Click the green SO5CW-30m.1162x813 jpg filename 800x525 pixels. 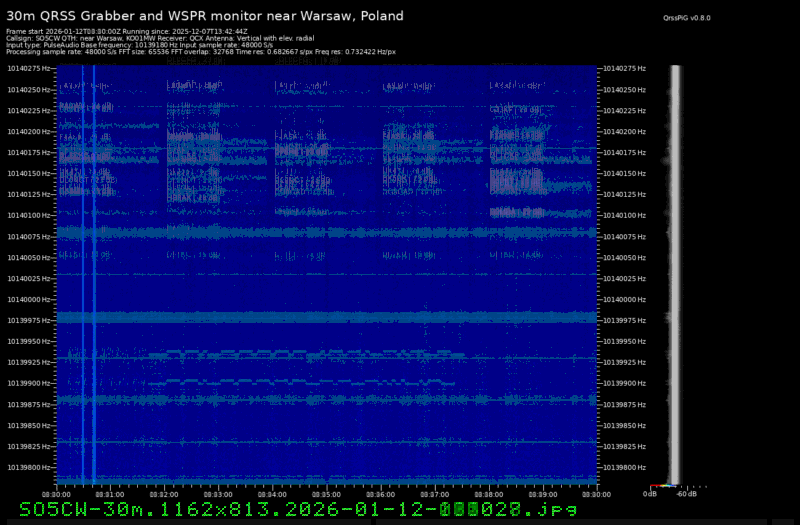(x=298, y=509)
